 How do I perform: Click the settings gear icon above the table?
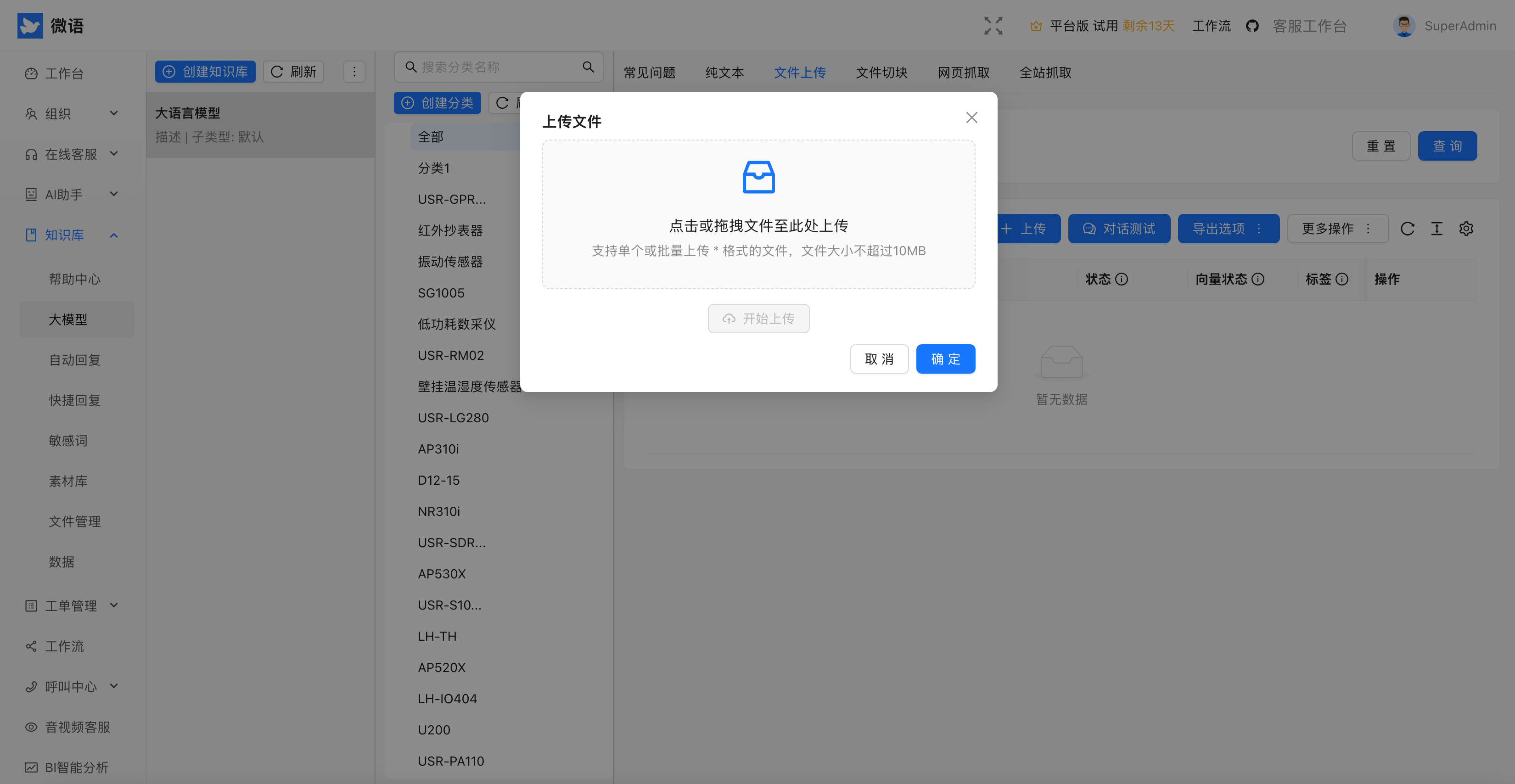click(1466, 229)
